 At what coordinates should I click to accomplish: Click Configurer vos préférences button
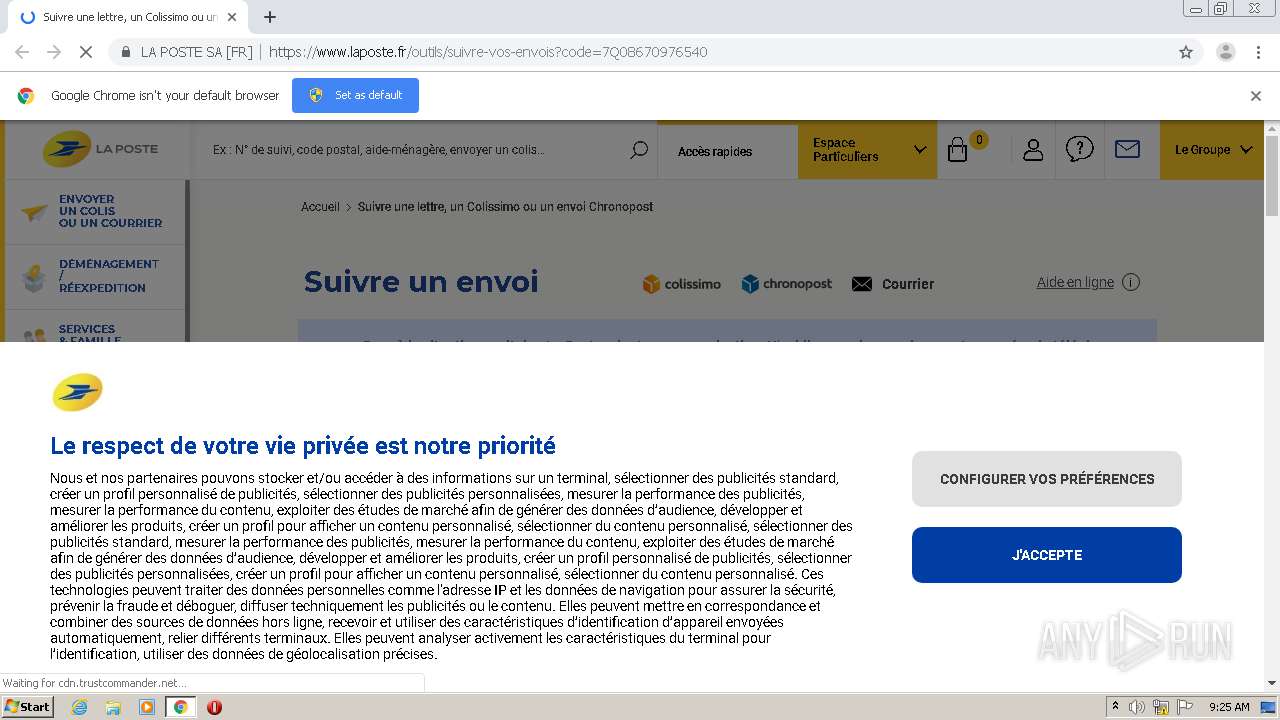tap(1047, 479)
